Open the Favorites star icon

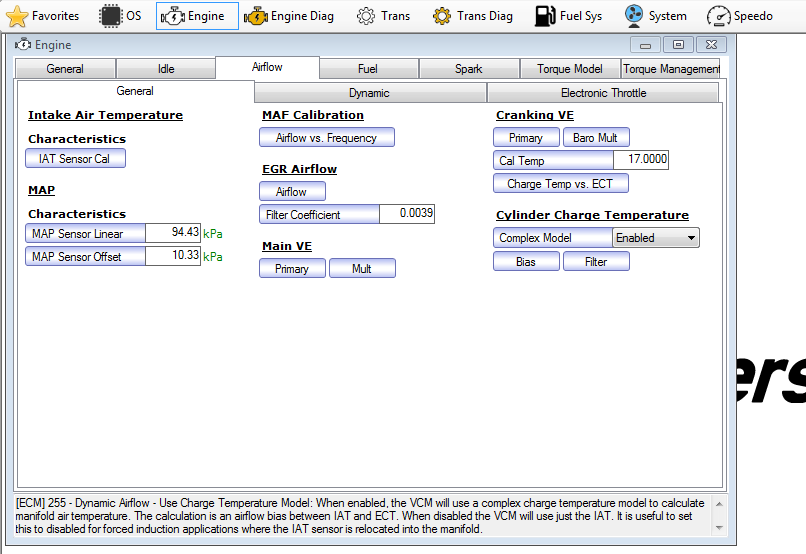[18, 16]
